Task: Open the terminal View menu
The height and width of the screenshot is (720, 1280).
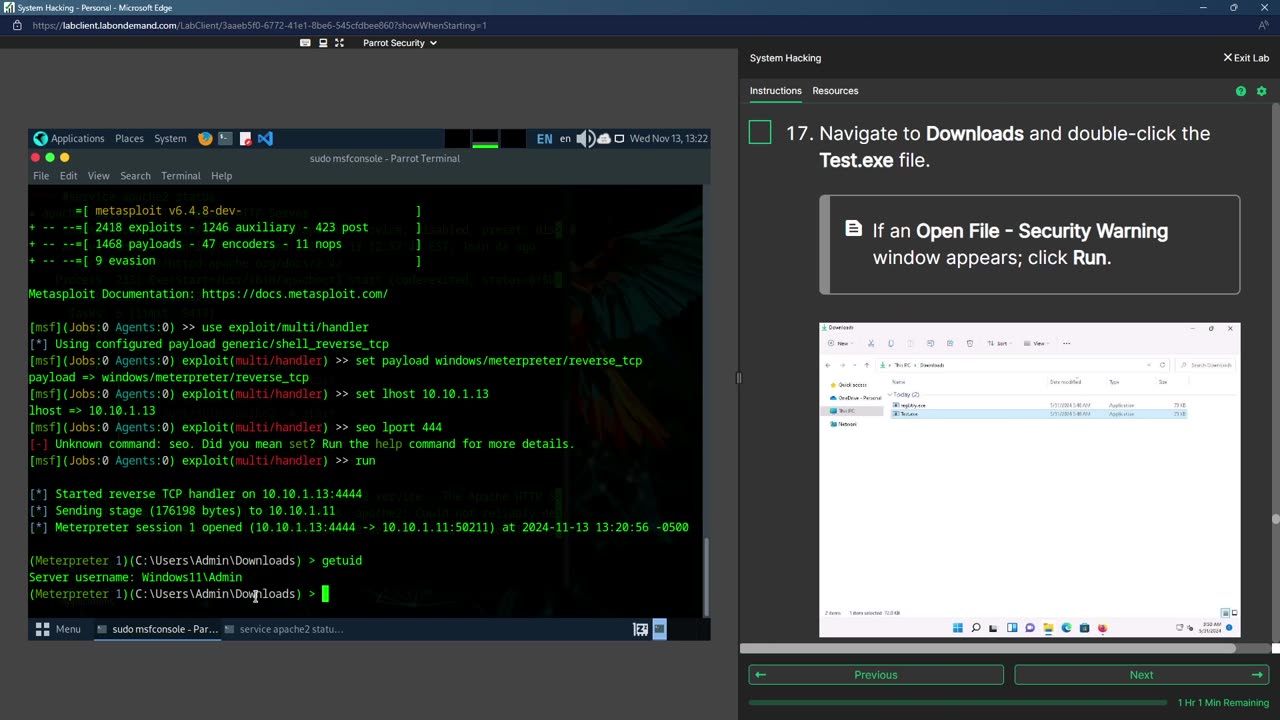Action: (98, 176)
